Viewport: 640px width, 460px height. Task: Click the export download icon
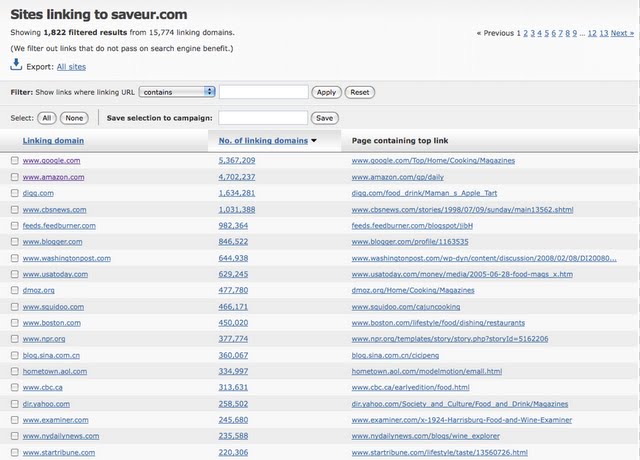[16, 64]
